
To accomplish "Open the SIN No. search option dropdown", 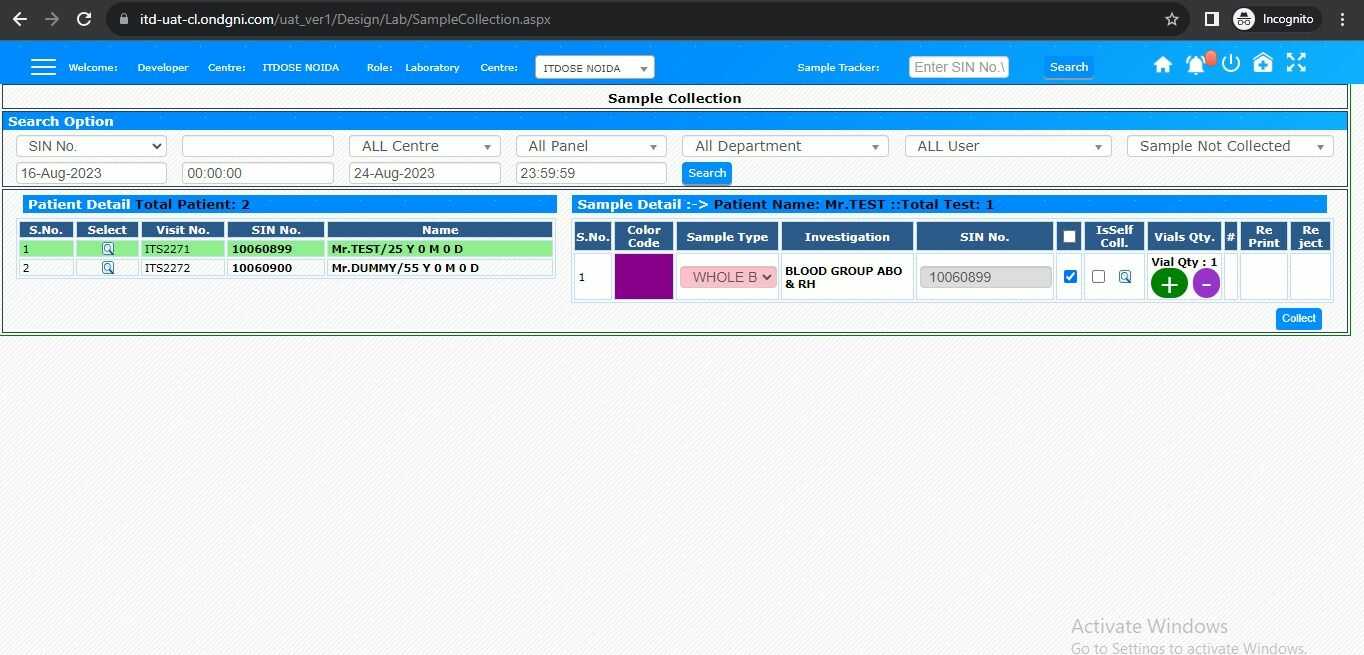I will pos(90,145).
